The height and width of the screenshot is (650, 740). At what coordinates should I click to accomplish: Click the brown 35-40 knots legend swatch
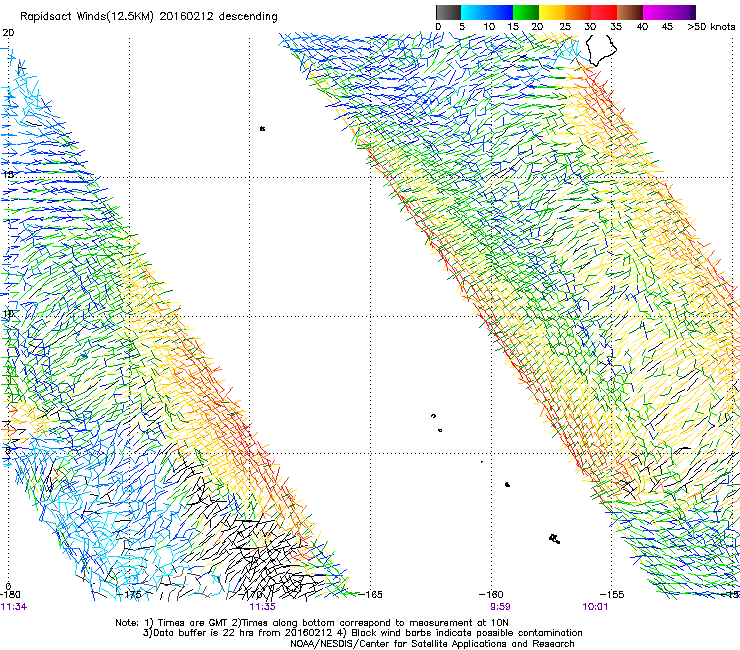point(630,12)
